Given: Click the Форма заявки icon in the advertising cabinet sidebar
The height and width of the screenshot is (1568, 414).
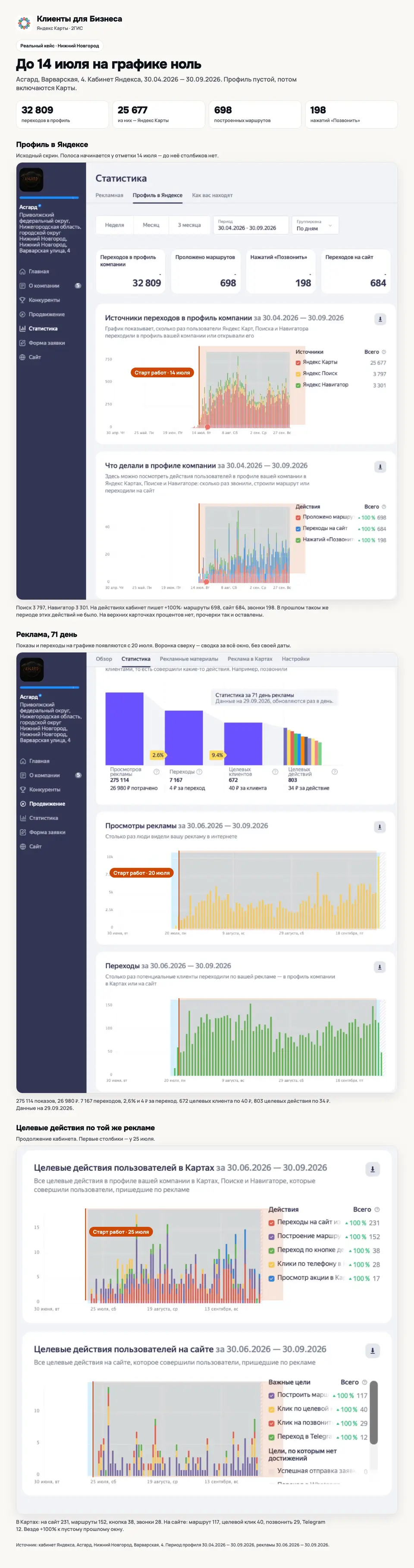Looking at the screenshot, I should click(x=22, y=832).
